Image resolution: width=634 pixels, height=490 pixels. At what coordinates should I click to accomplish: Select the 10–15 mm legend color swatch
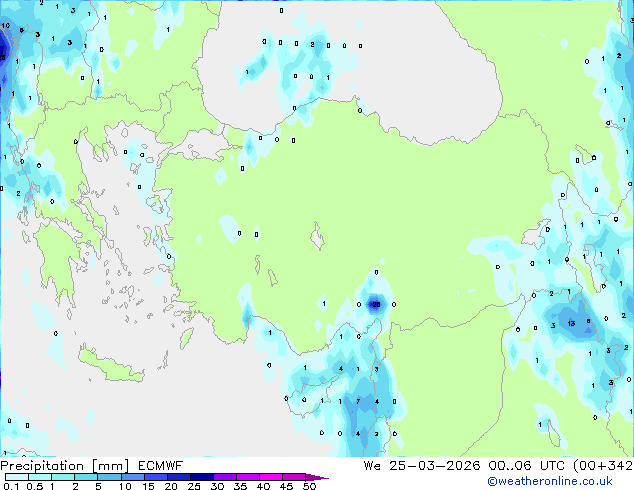point(132,477)
